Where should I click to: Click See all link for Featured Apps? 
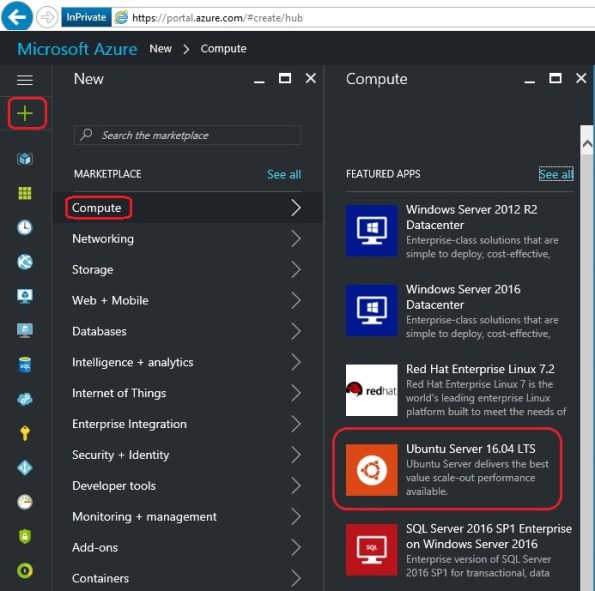pos(556,174)
